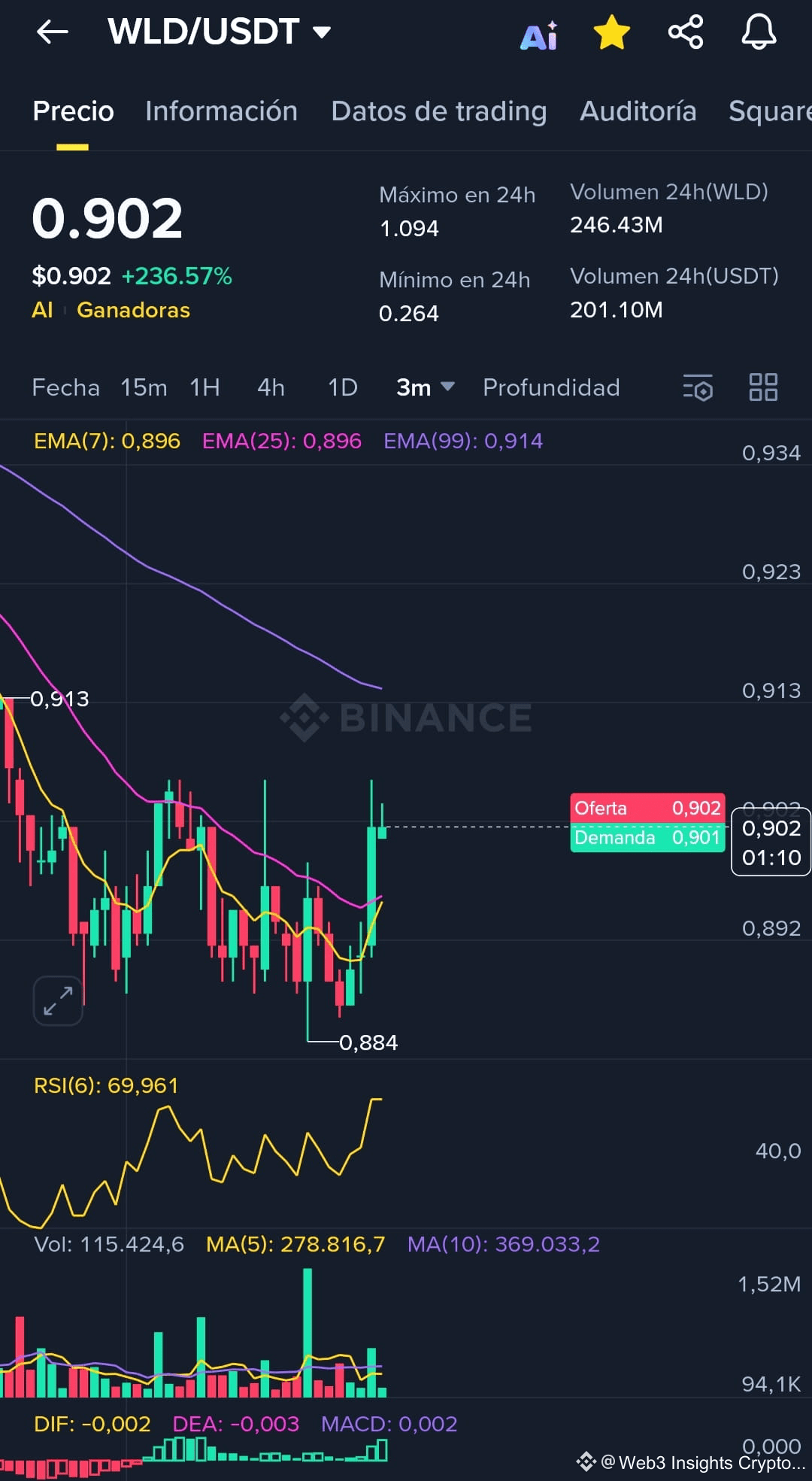The image size is (812, 1481).
Task: Open the AI analysis icon
Action: 539,35
